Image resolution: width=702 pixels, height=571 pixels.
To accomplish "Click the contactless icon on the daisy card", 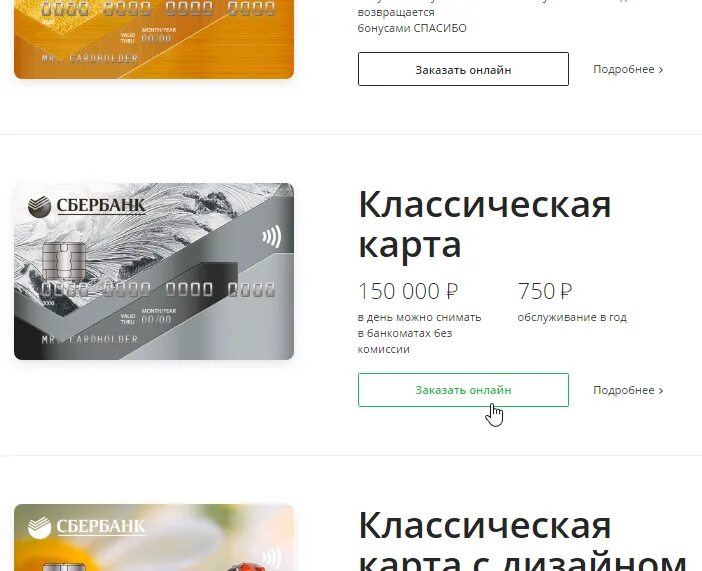I will click(272, 559).
